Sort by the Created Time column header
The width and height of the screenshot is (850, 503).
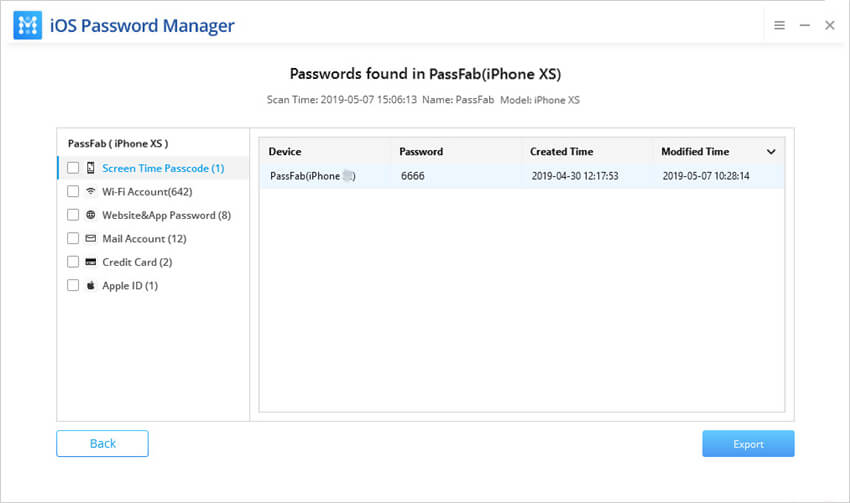(562, 152)
